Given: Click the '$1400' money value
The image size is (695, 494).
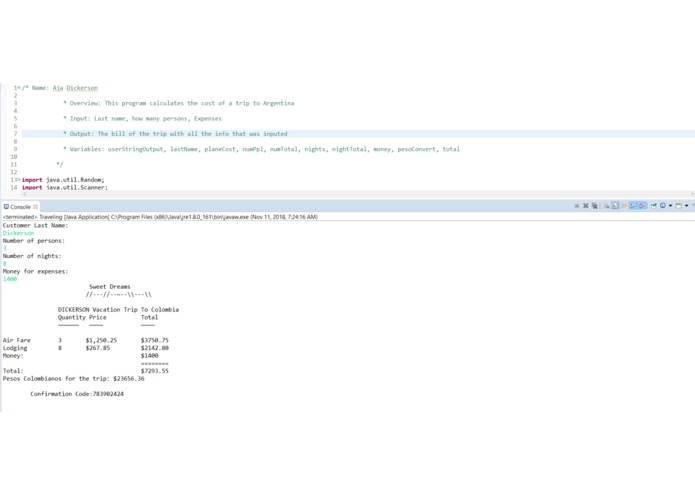Looking at the screenshot, I should pos(149,355).
